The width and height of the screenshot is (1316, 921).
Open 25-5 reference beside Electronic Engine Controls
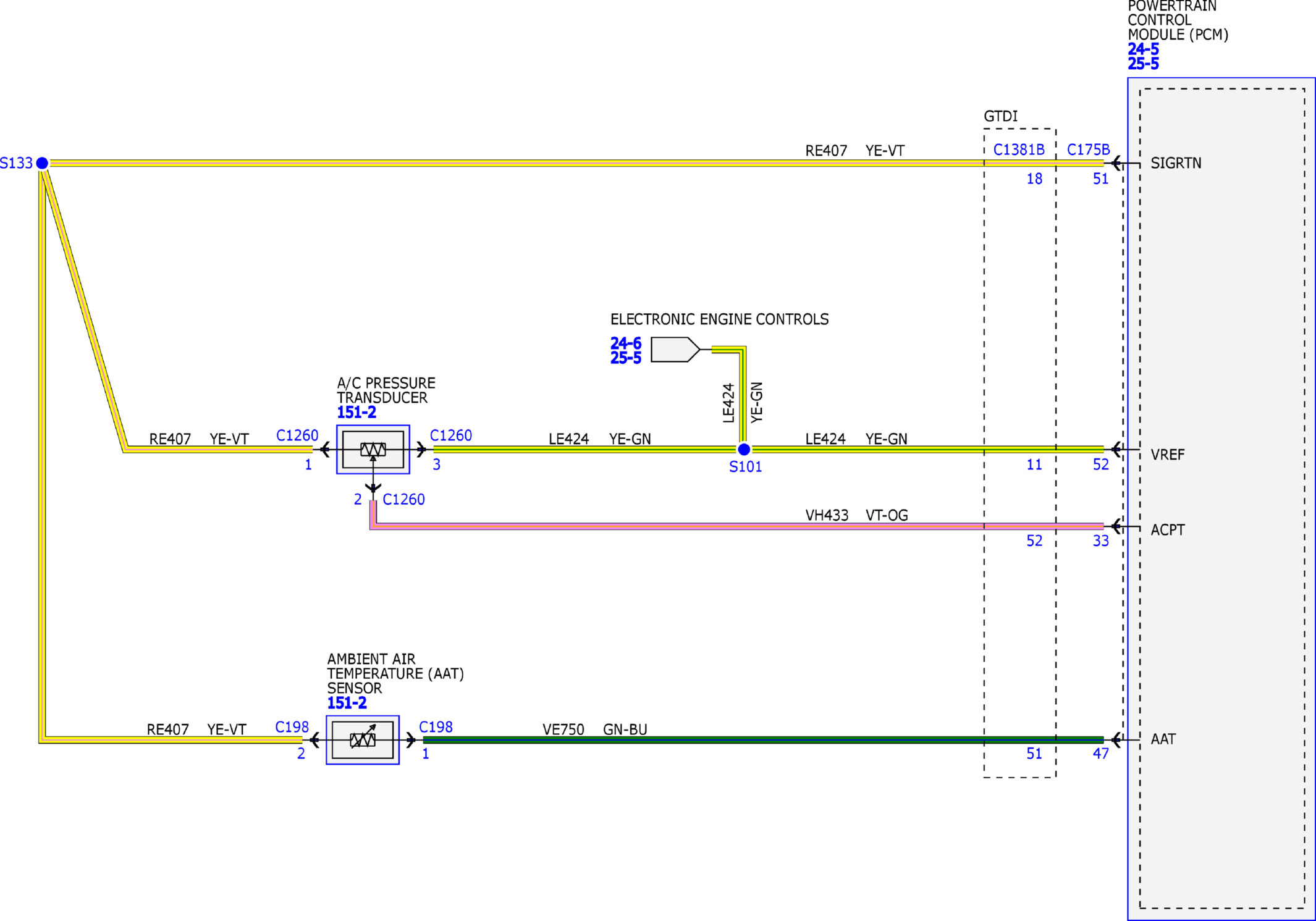pyautogui.click(x=626, y=358)
